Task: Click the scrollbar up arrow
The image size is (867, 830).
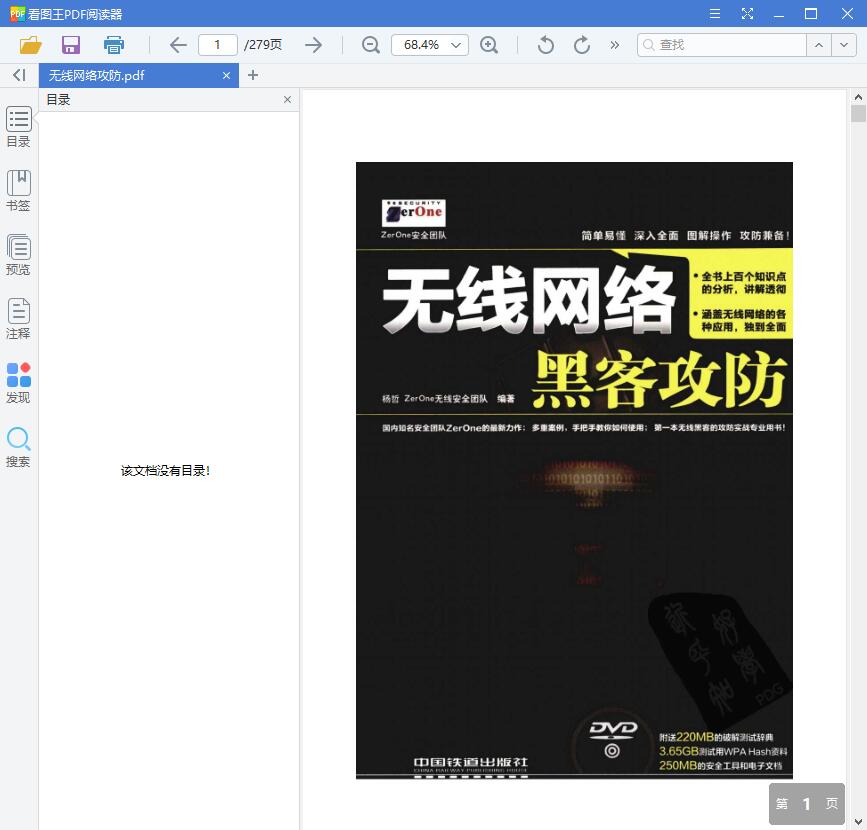Action: (858, 97)
